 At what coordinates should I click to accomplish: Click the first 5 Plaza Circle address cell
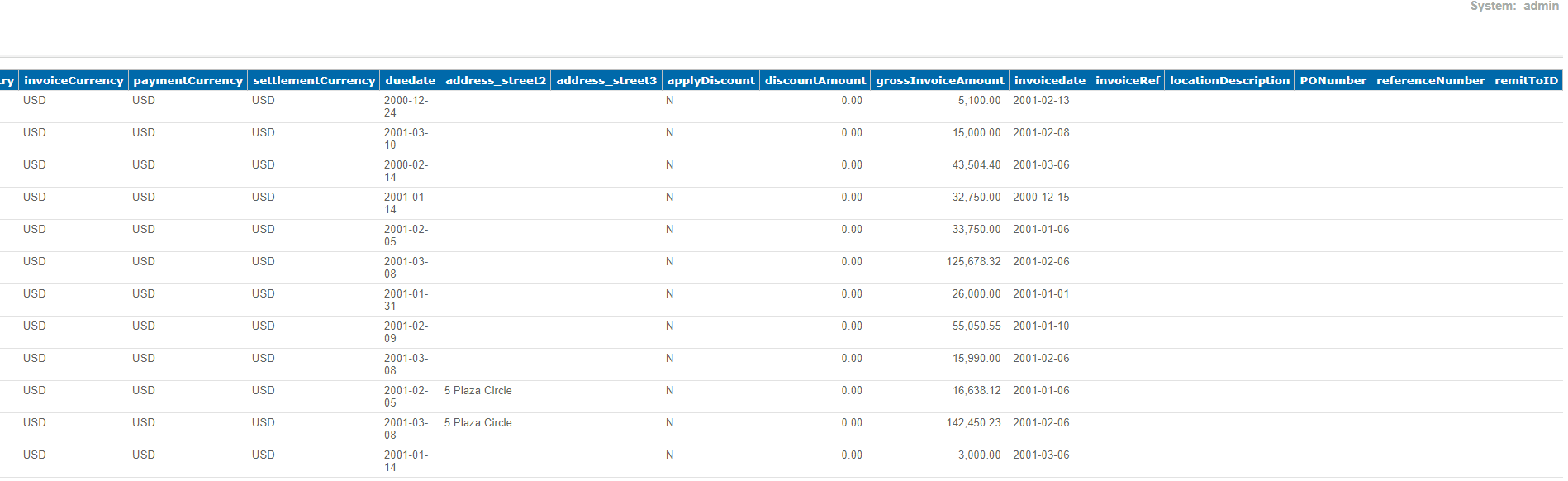pos(478,391)
